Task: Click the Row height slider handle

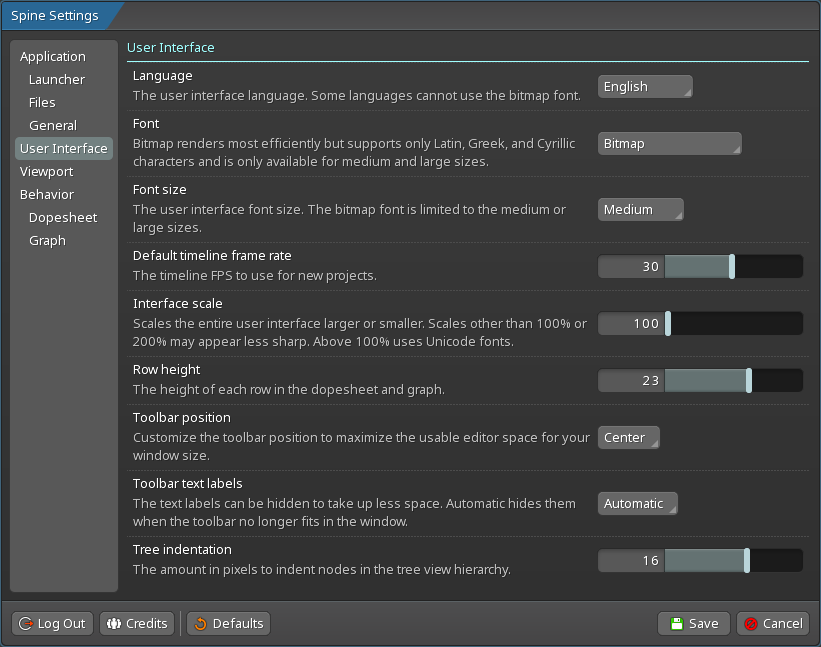Action: pos(749,381)
